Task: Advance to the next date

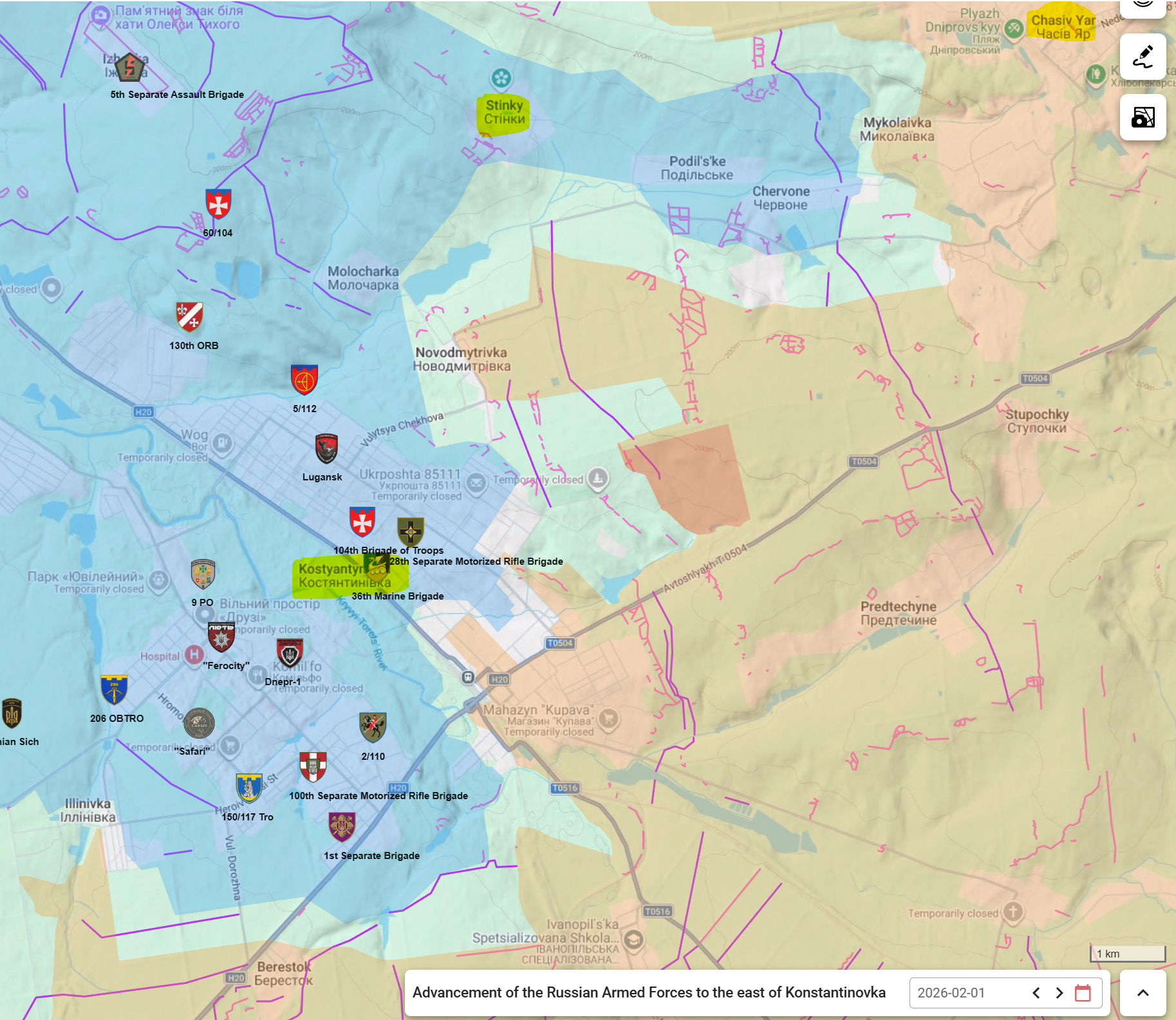Action: point(1059,992)
